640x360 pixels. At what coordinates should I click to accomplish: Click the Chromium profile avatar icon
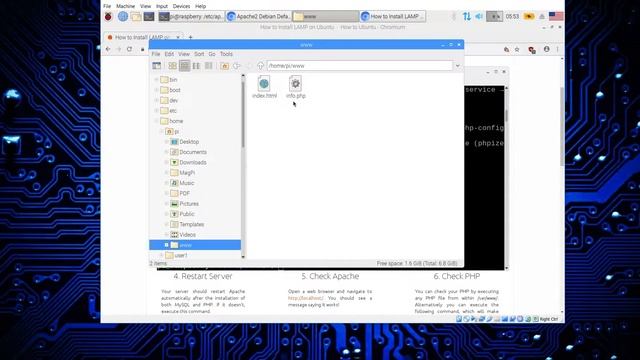546,49
